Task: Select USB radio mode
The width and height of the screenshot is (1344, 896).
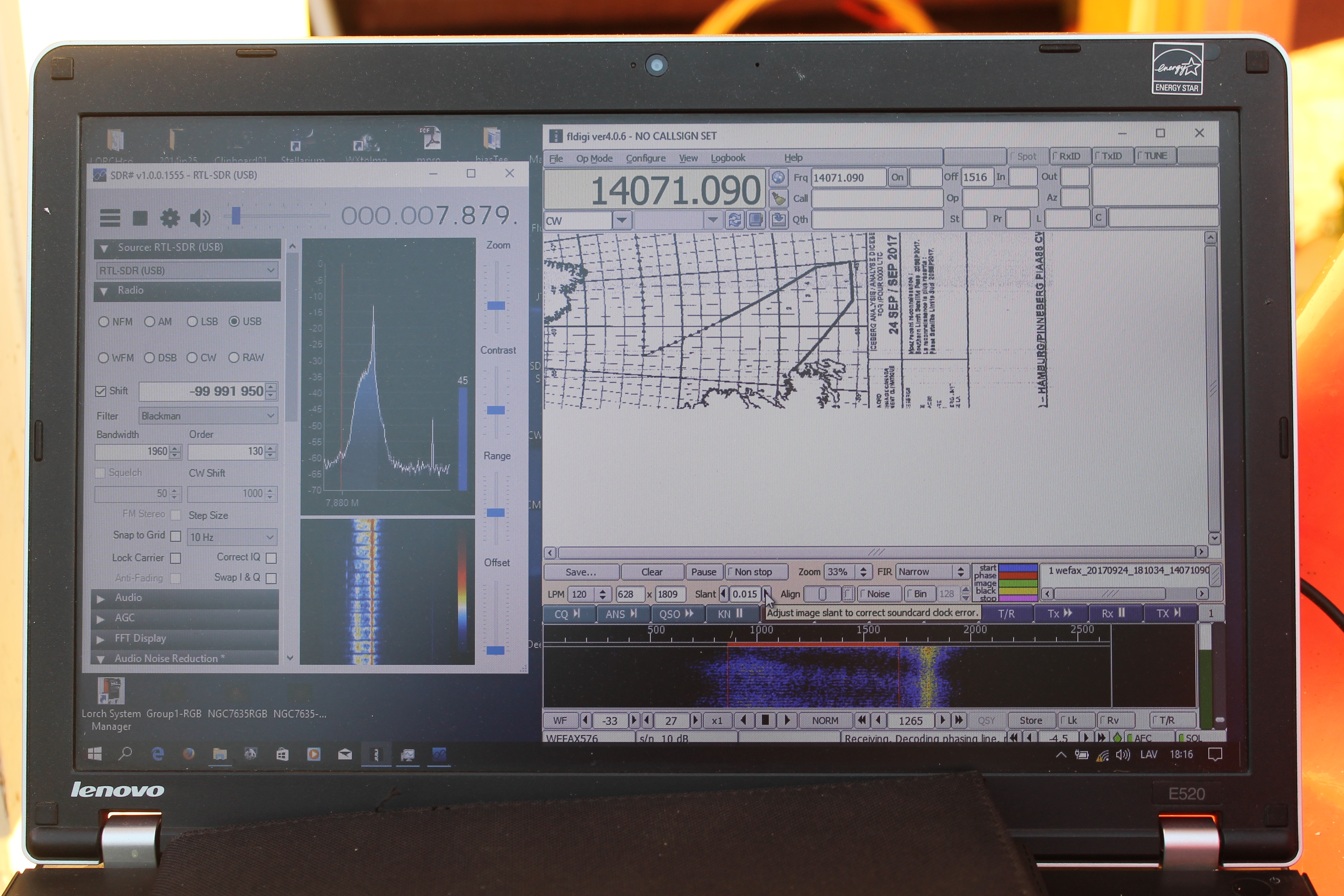Action: click(x=245, y=321)
